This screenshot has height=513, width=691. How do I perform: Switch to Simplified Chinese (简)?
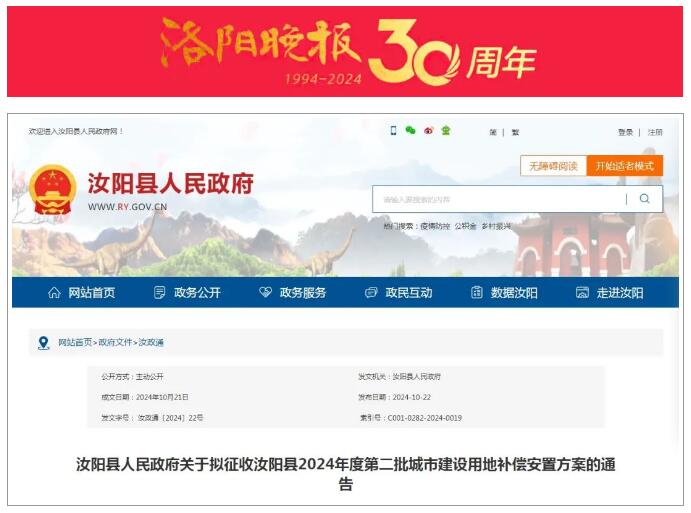tap(493, 132)
